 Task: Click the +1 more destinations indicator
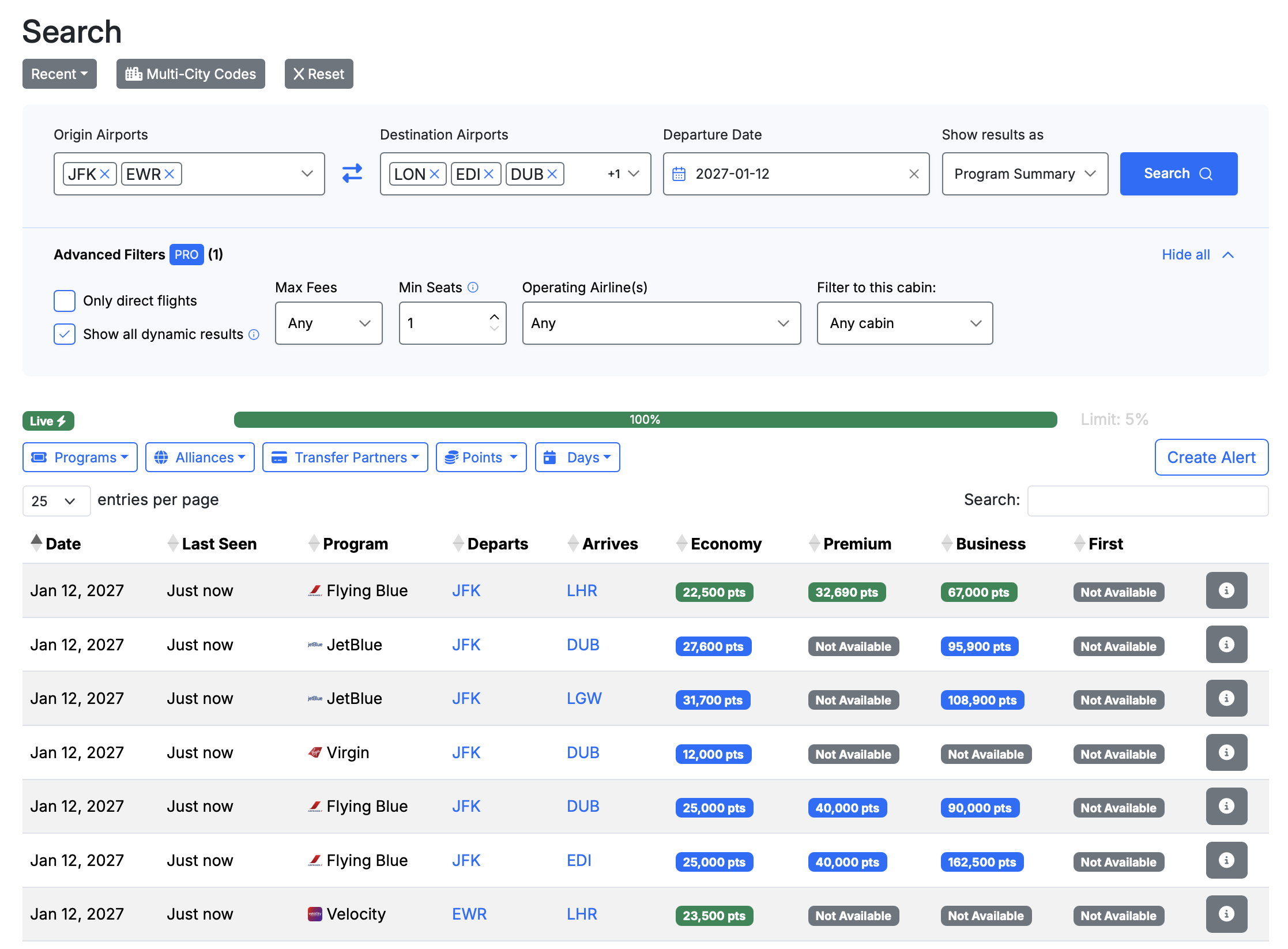click(614, 174)
